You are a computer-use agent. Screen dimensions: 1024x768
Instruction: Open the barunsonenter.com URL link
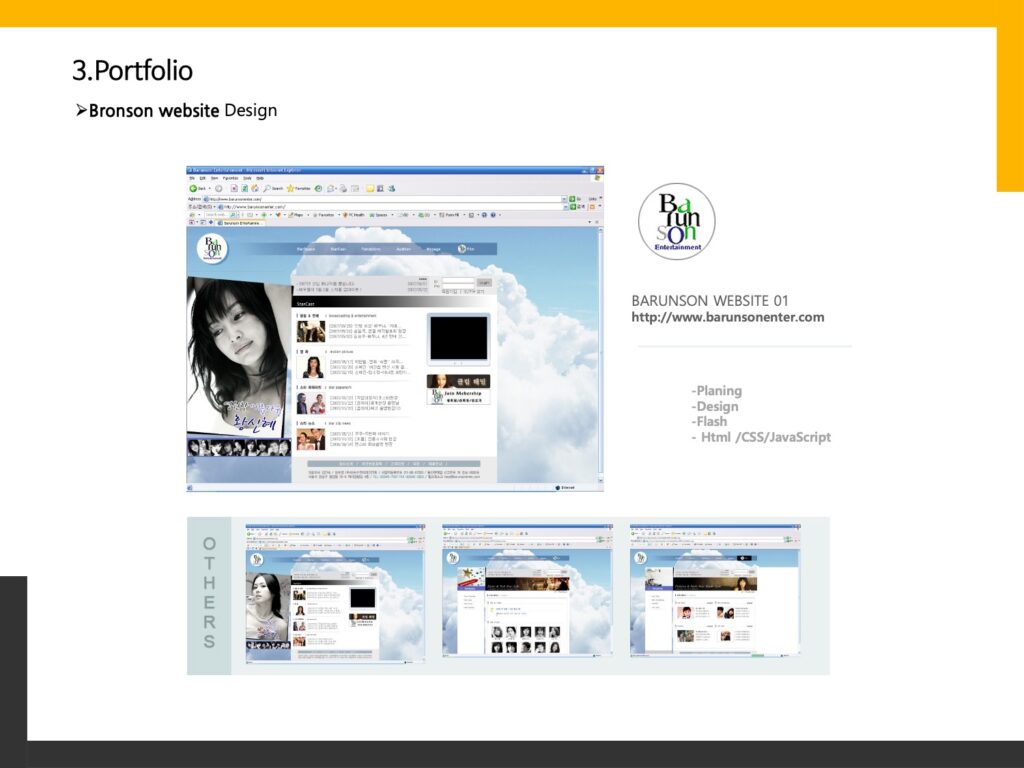click(x=727, y=317)
